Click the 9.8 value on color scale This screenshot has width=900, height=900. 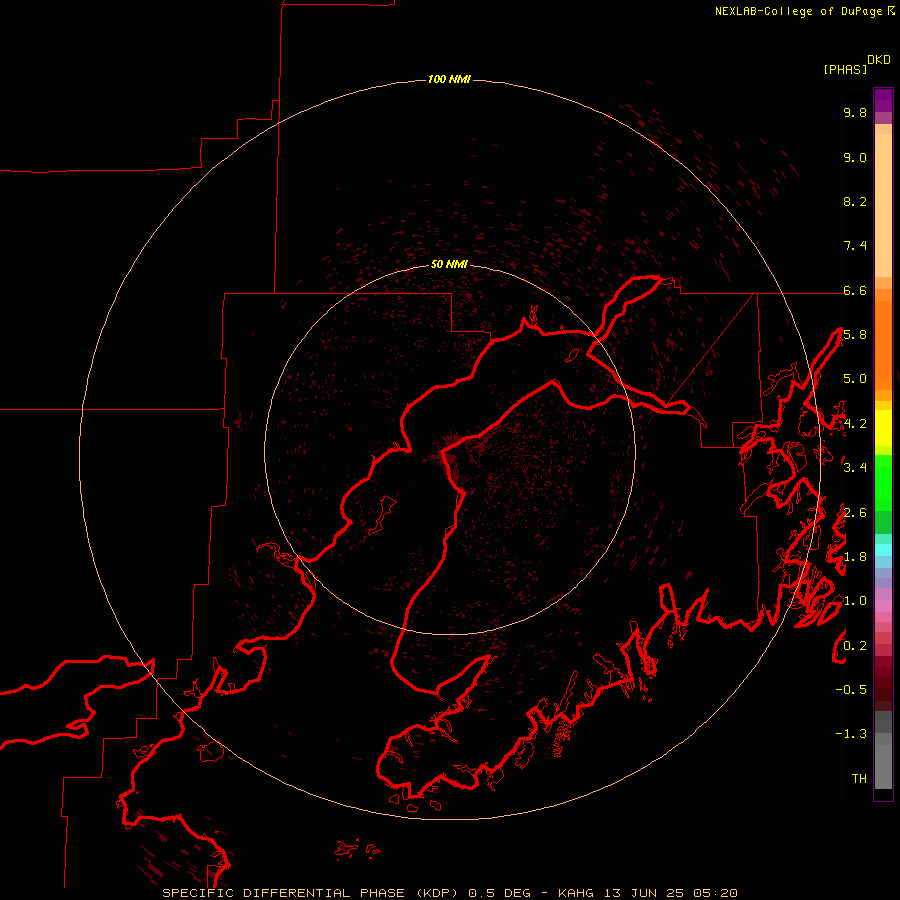(x=855, y=112)
